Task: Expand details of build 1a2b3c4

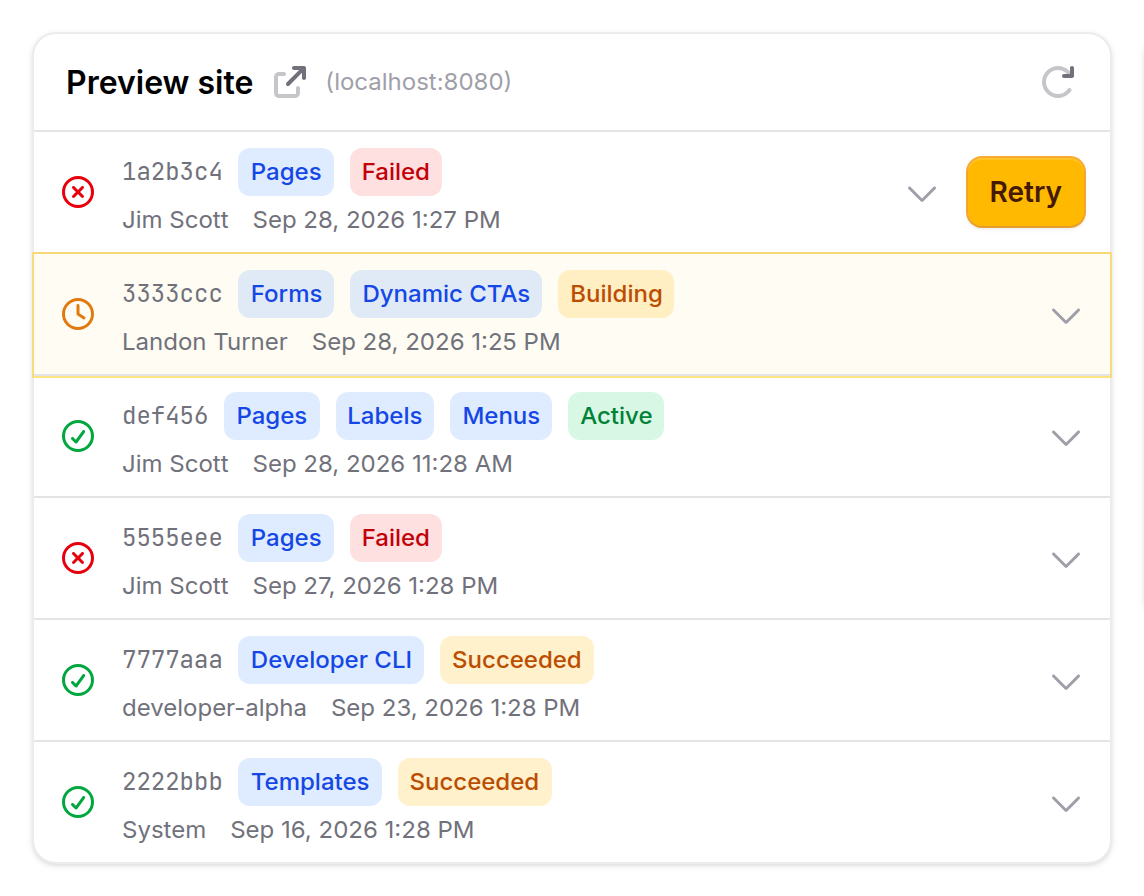Action: [921, 194]
